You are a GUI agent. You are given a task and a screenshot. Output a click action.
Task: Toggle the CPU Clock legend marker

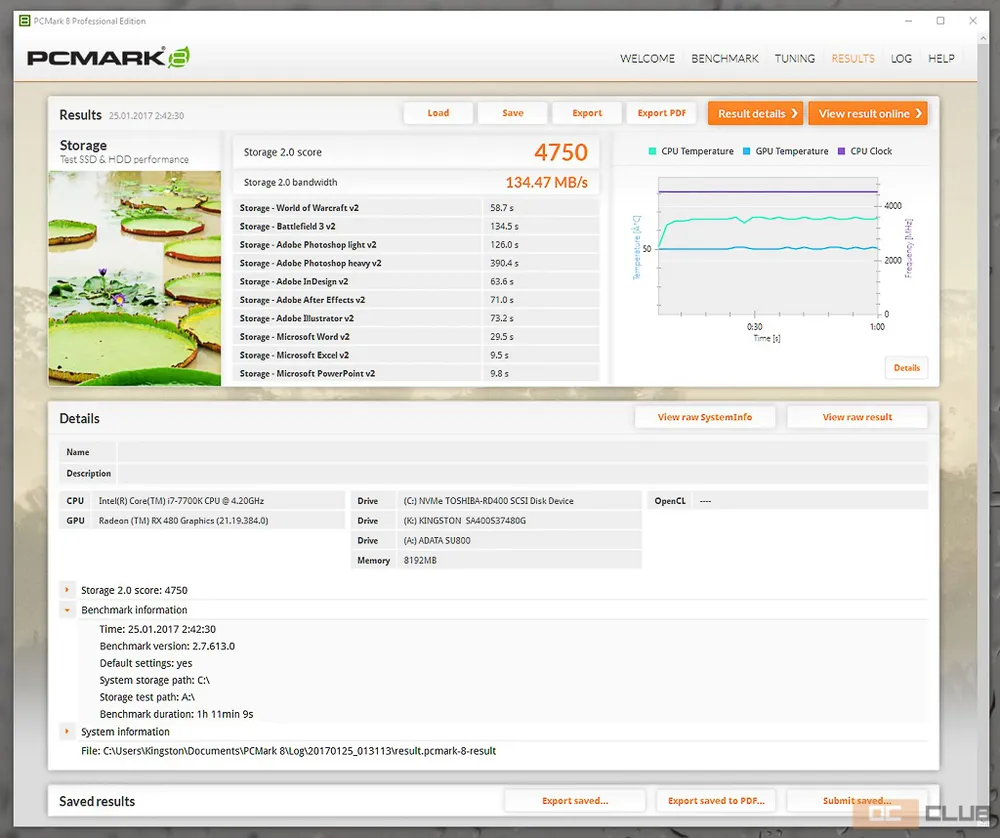(841, 152)
